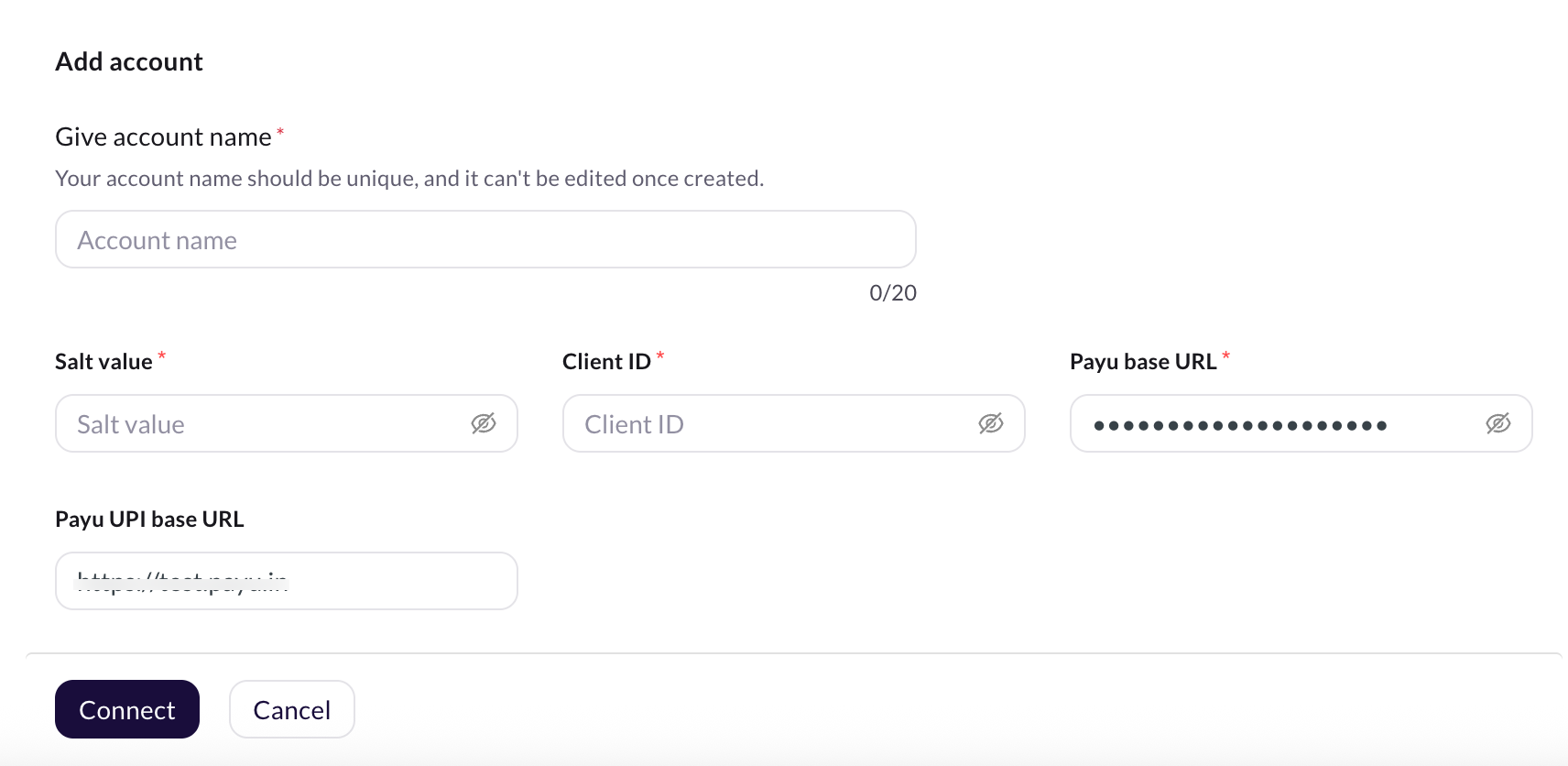The height and width of the screenshot is (766, 1568).
Task: Reveal the masked Payu base URL
Action: click(x=1498, y=423)
